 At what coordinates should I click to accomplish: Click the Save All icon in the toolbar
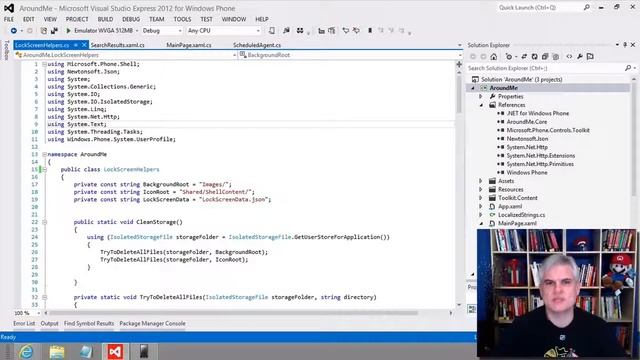54,31
